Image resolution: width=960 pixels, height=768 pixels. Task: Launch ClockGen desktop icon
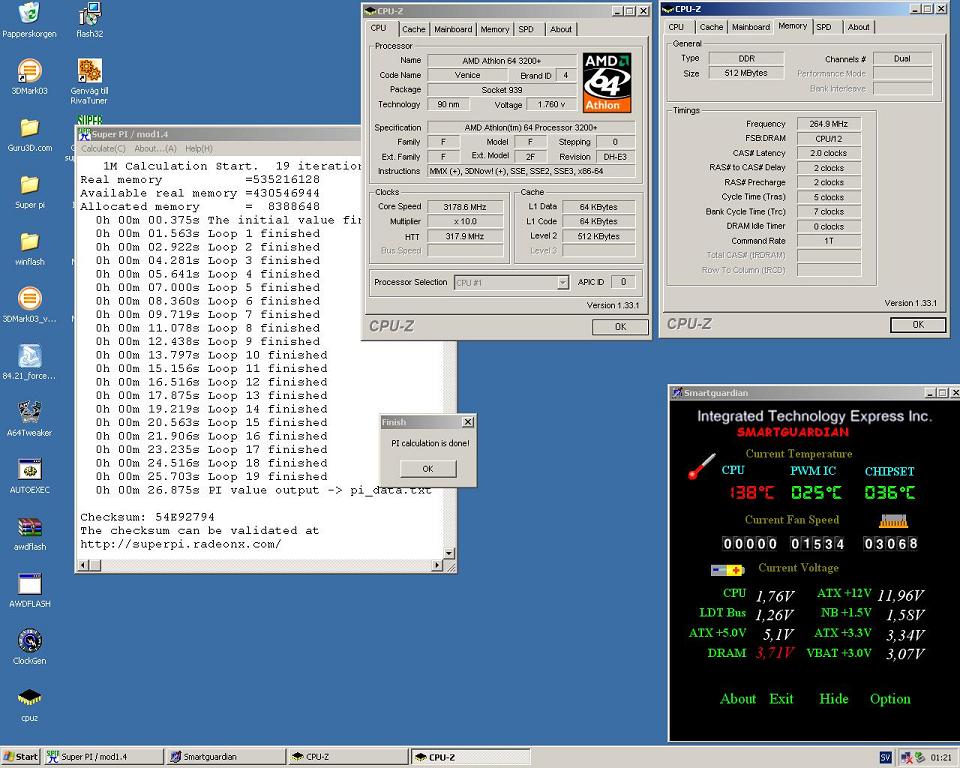point(29,641)
